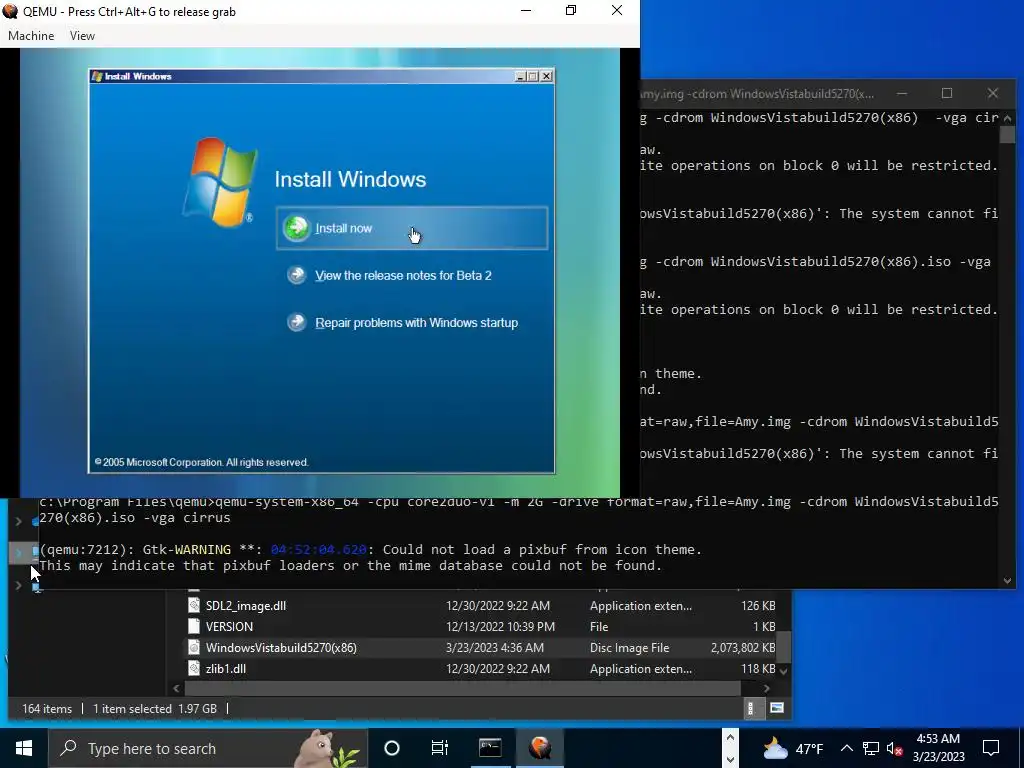Click the command prompt vertical scrollbar thumb
This screenshot has width=1024, height=768.
coord(1007,134)
